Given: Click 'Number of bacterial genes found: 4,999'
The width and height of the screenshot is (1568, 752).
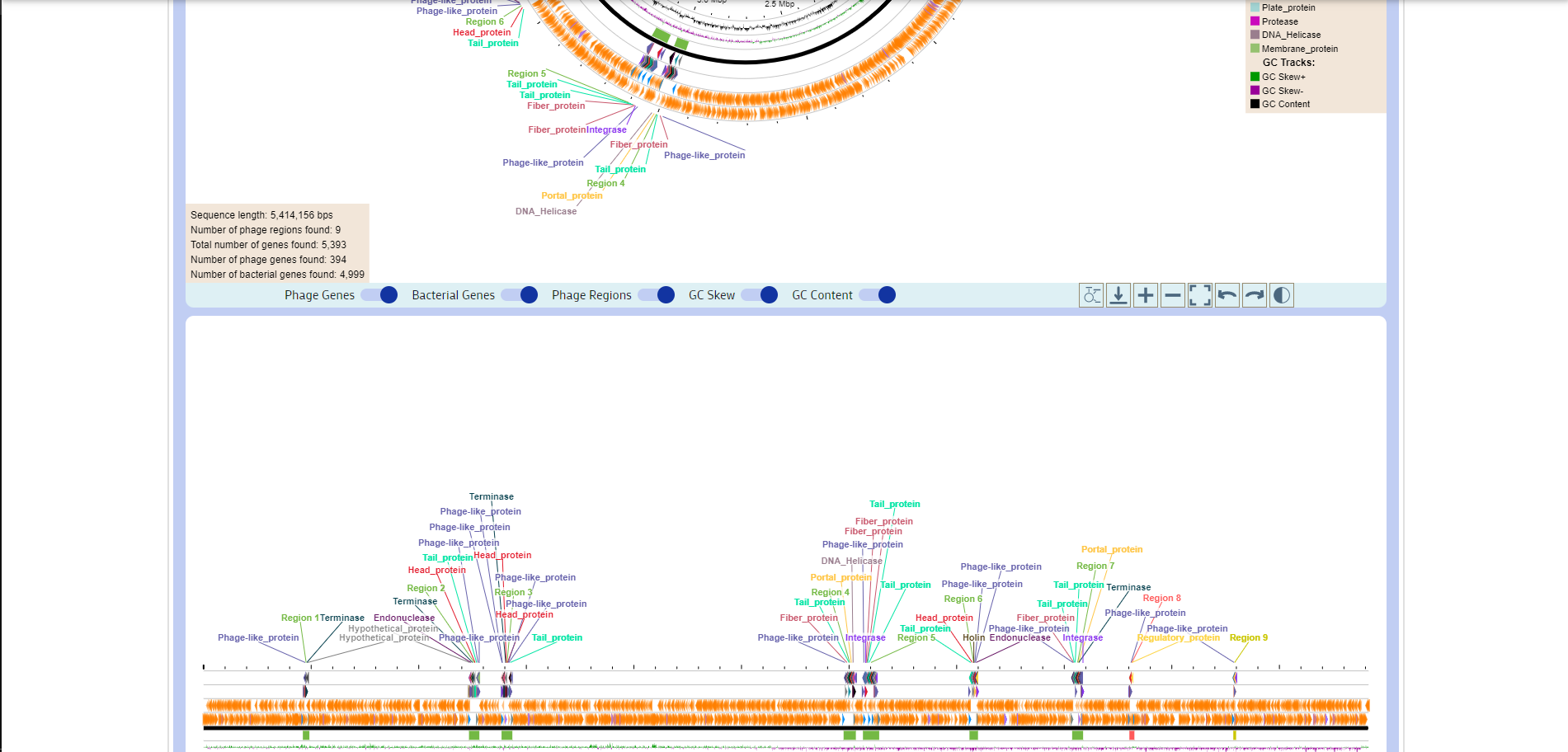Looking at the screenshot, I should point(277,275).
